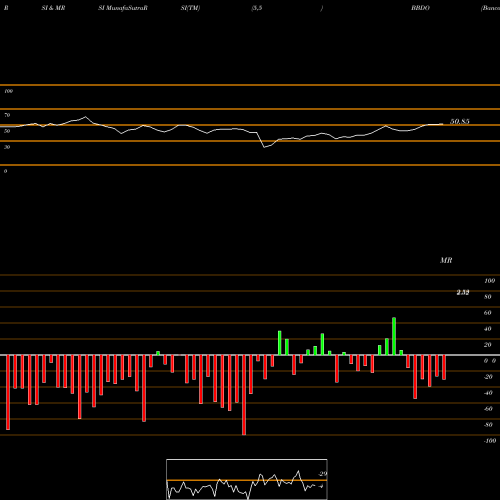Click the 'SI & MR' header label
The width and height of the screenshot is (500, 500).
53,8
